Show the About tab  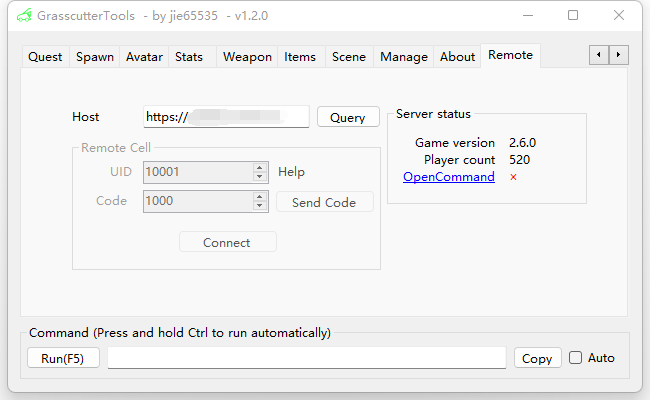point(457,57)
